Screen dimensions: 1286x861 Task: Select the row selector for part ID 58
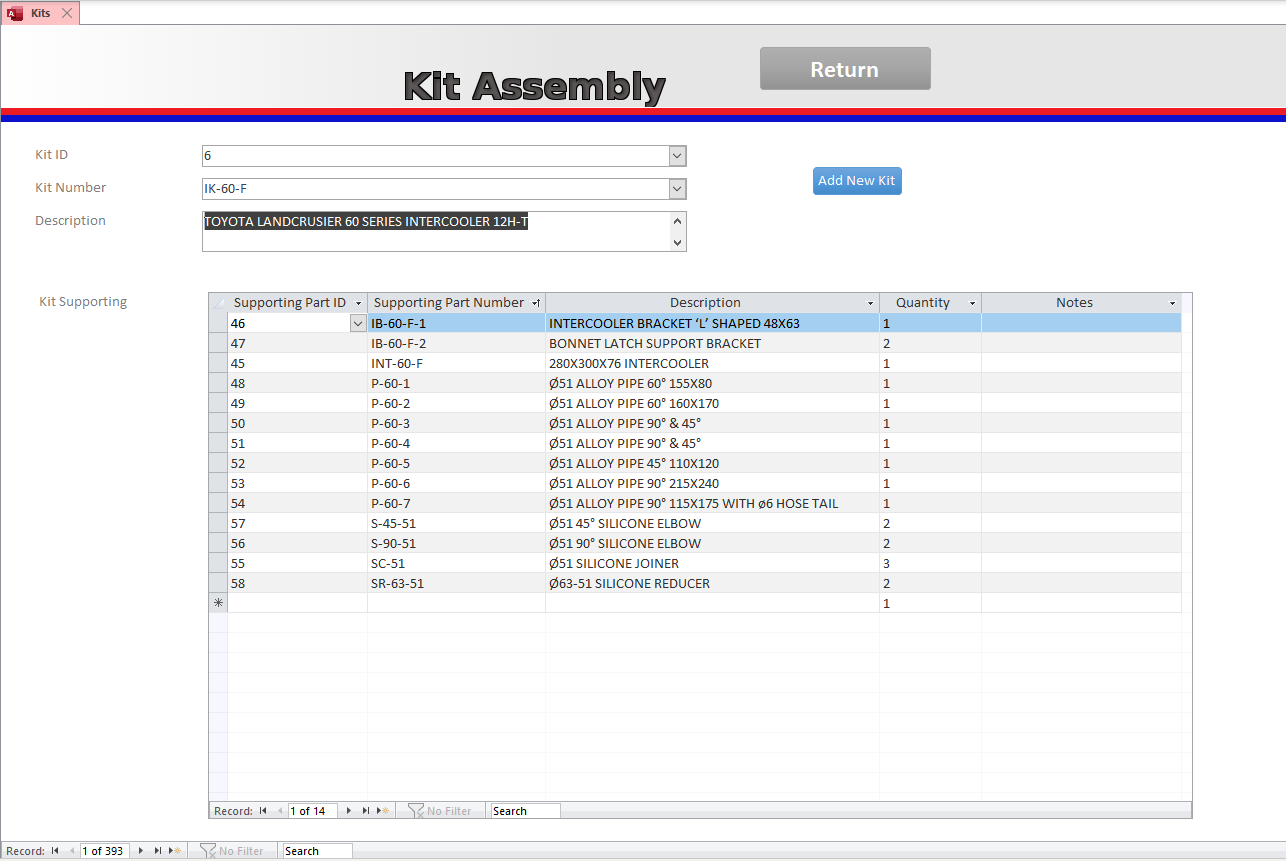click(218, 583)
